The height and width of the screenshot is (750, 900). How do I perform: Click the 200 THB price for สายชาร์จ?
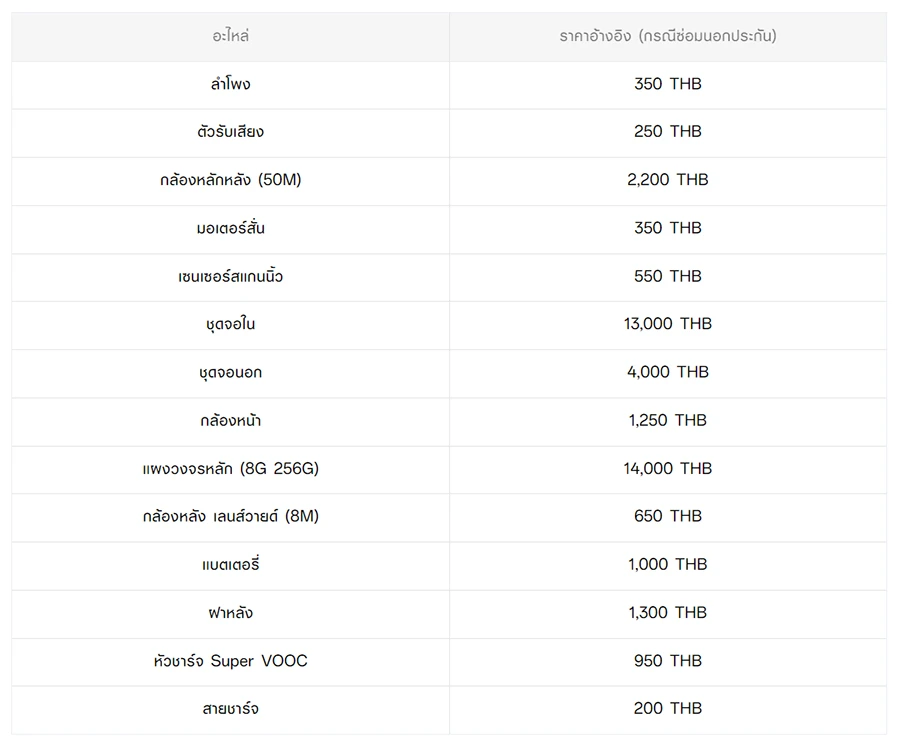(x=667, y=708)
